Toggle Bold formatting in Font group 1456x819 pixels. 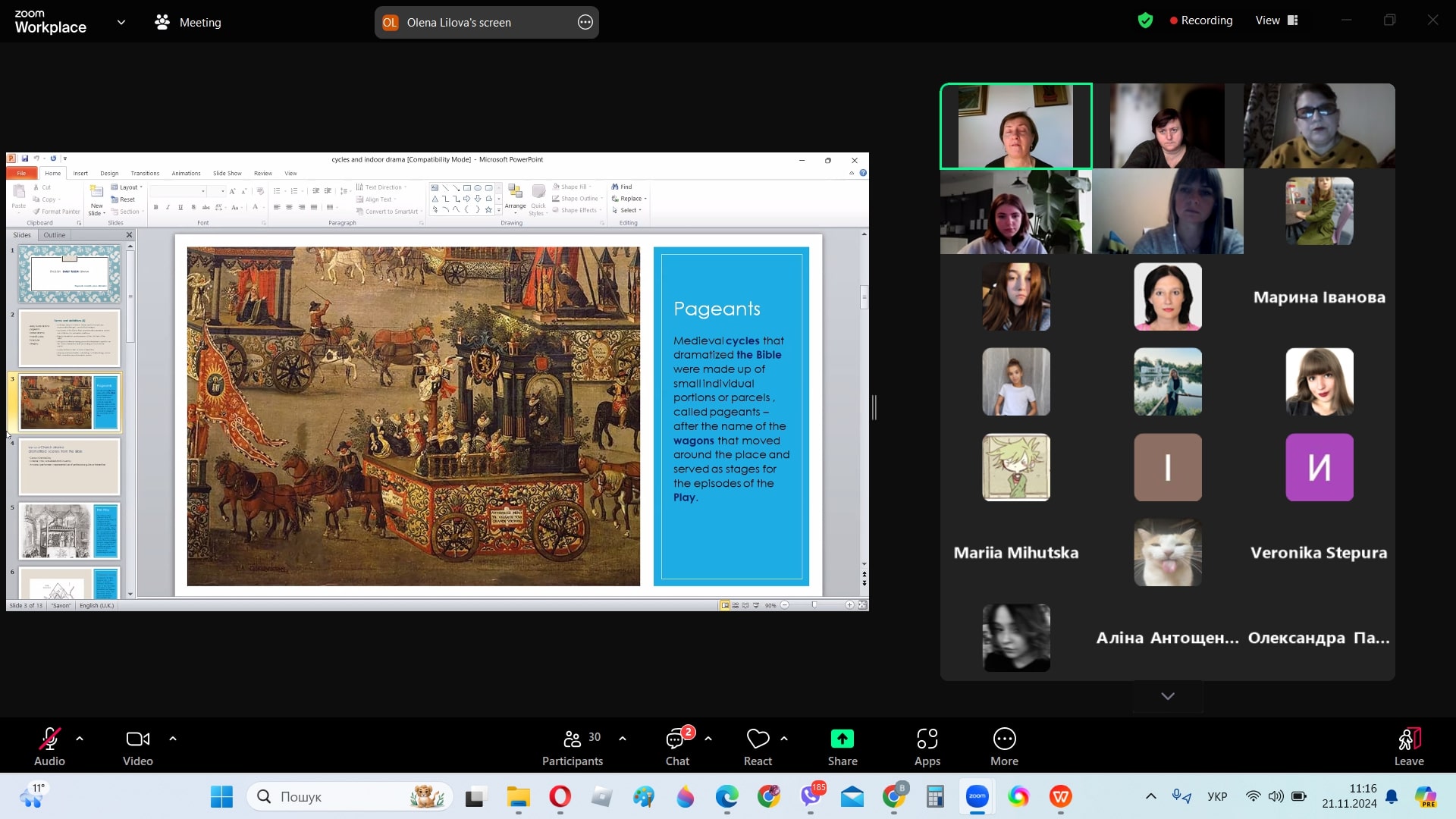[x=155, y=207]
